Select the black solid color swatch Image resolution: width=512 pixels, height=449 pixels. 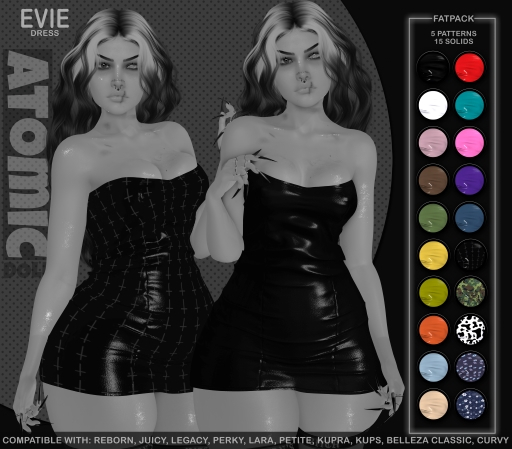point(433,67)
